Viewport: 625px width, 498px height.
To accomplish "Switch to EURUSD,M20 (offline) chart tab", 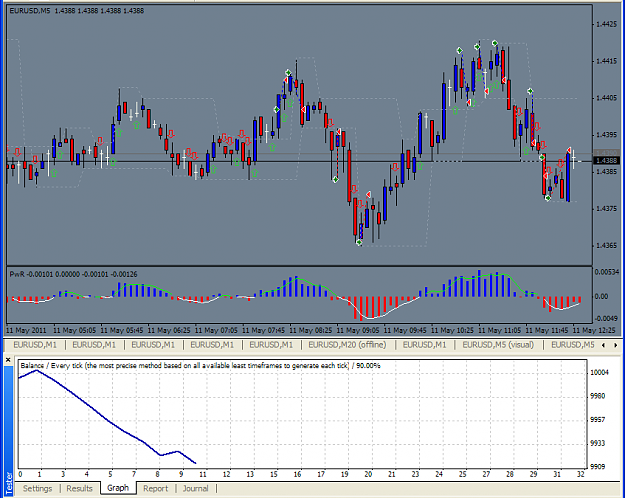I will (x=348, y=345).
